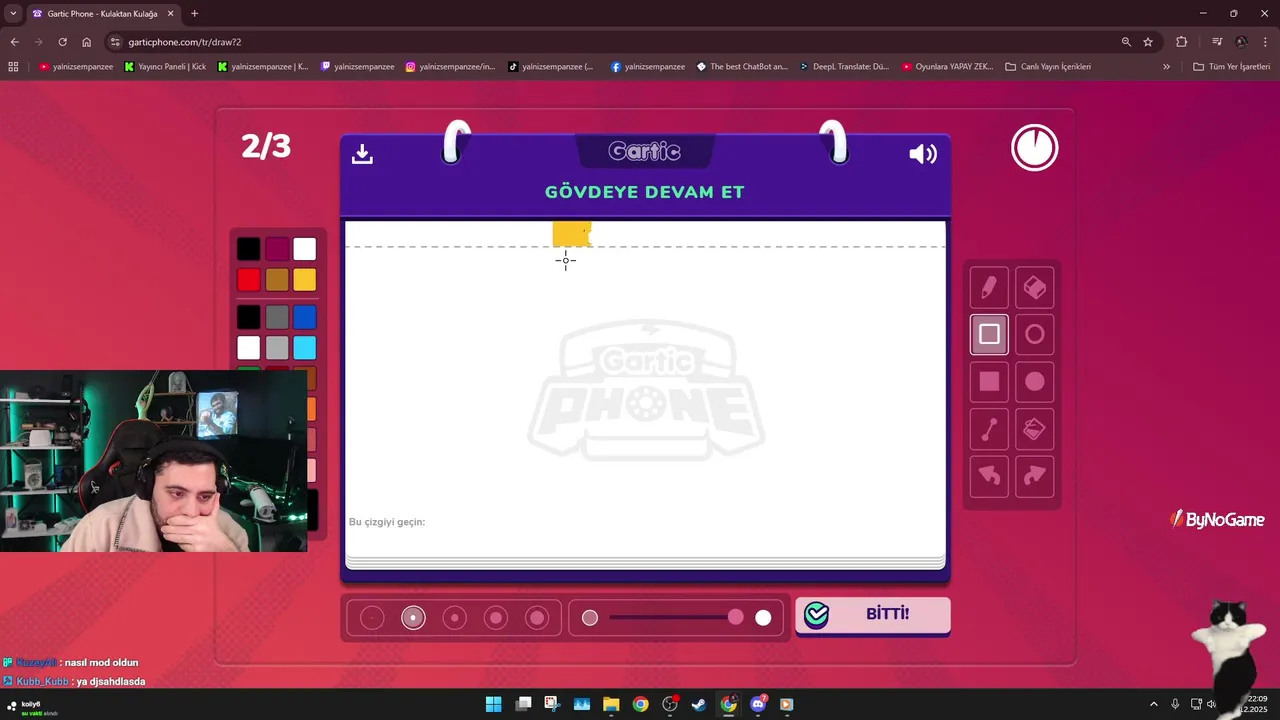Open the Oyunlara YAPAY ZEK... bookmark
The image size is (1280, 720).
948,67
